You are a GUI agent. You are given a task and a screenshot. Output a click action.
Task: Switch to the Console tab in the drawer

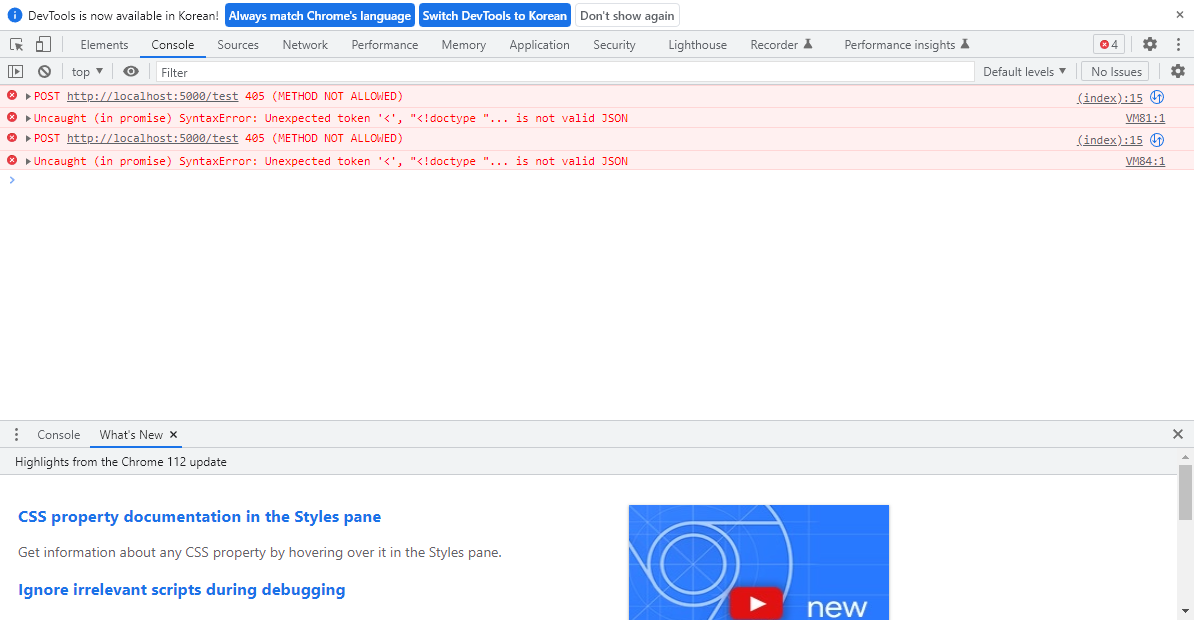coord(59,435)
